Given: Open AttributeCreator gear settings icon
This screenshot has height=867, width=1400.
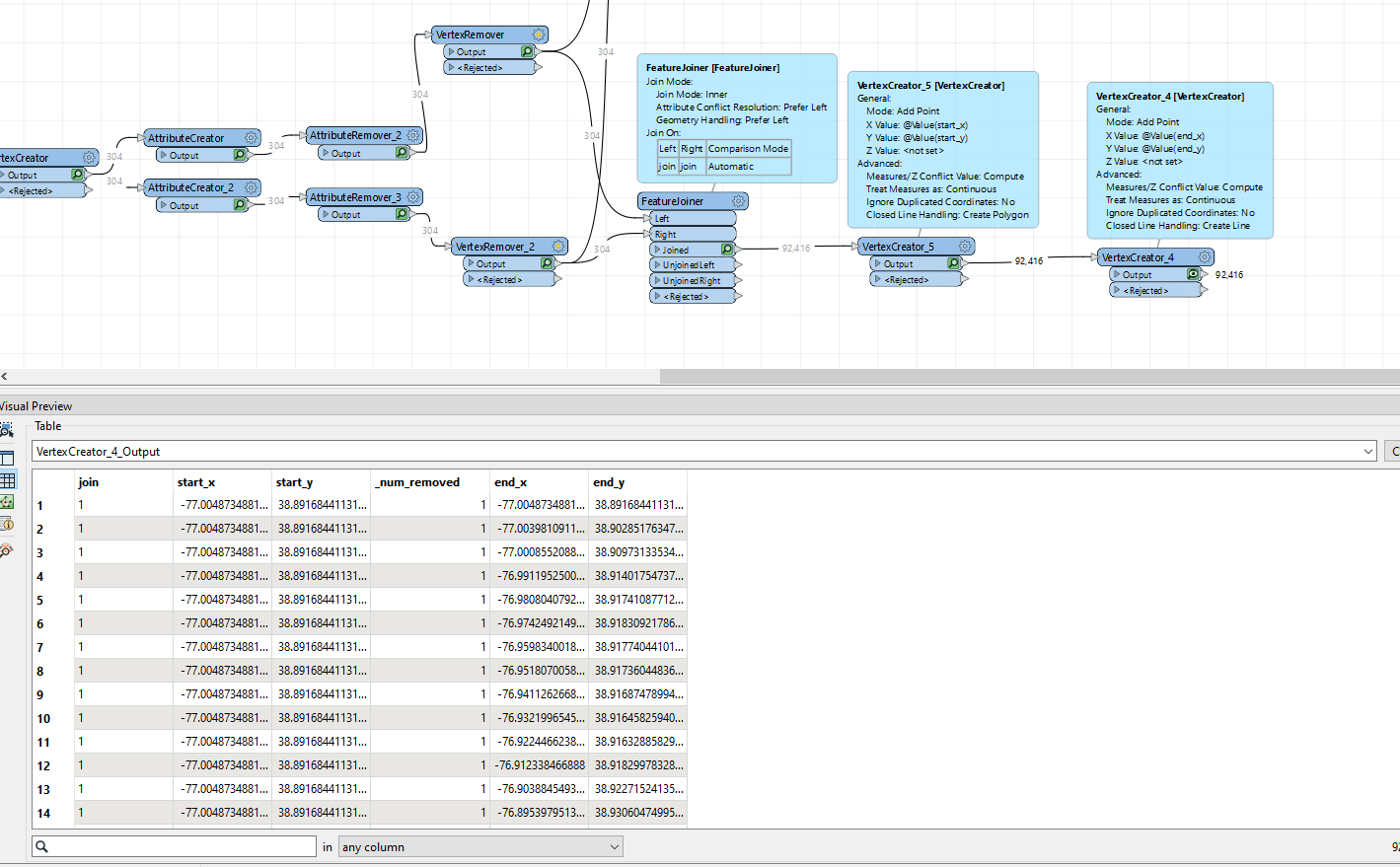Looking at the screenshot, I should coord(251,138).
